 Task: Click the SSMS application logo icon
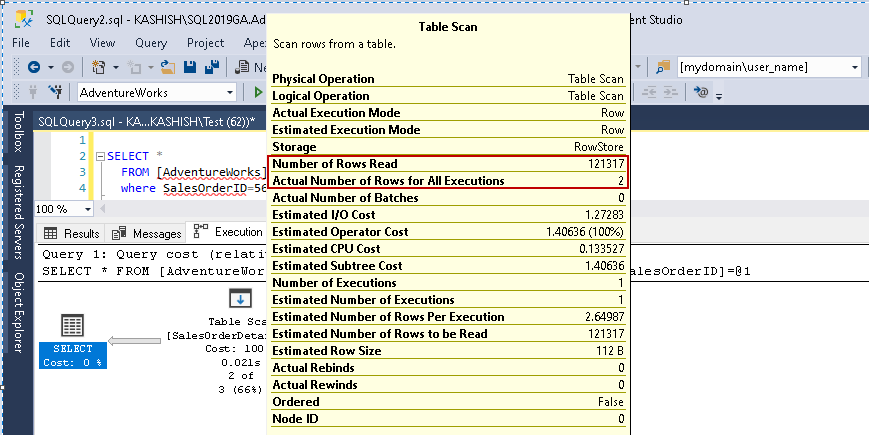coord(24,19)
